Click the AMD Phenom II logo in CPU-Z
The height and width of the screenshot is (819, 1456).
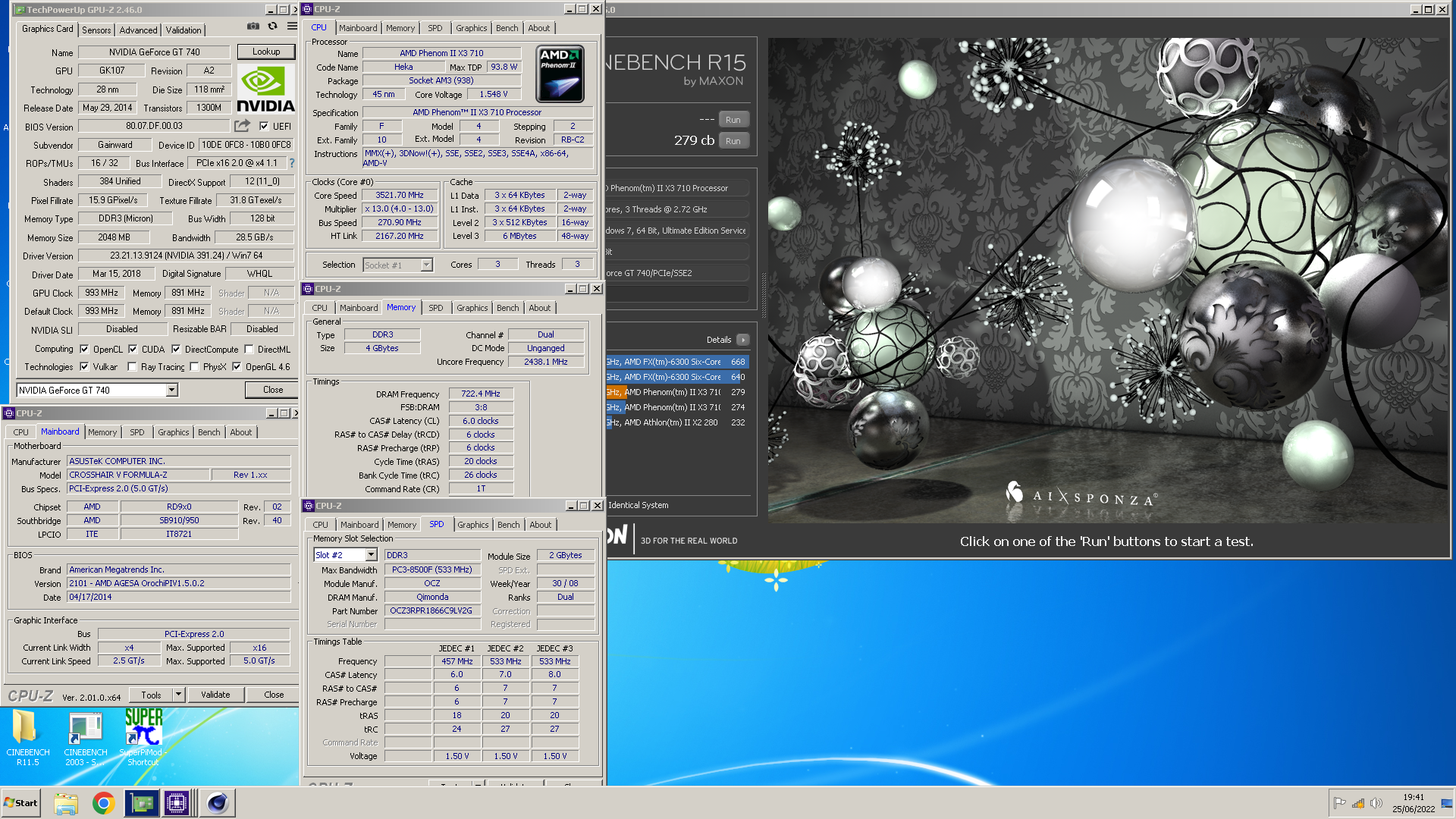tap(560, 74)
